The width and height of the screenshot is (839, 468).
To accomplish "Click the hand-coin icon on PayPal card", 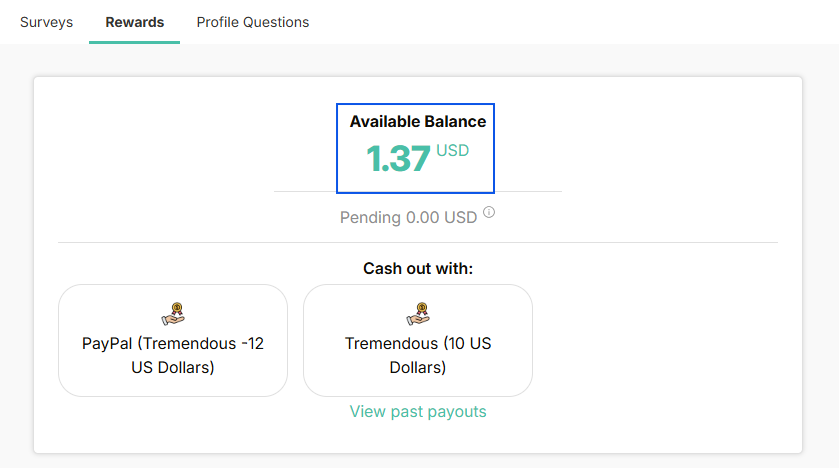I will tap(173, 314).
